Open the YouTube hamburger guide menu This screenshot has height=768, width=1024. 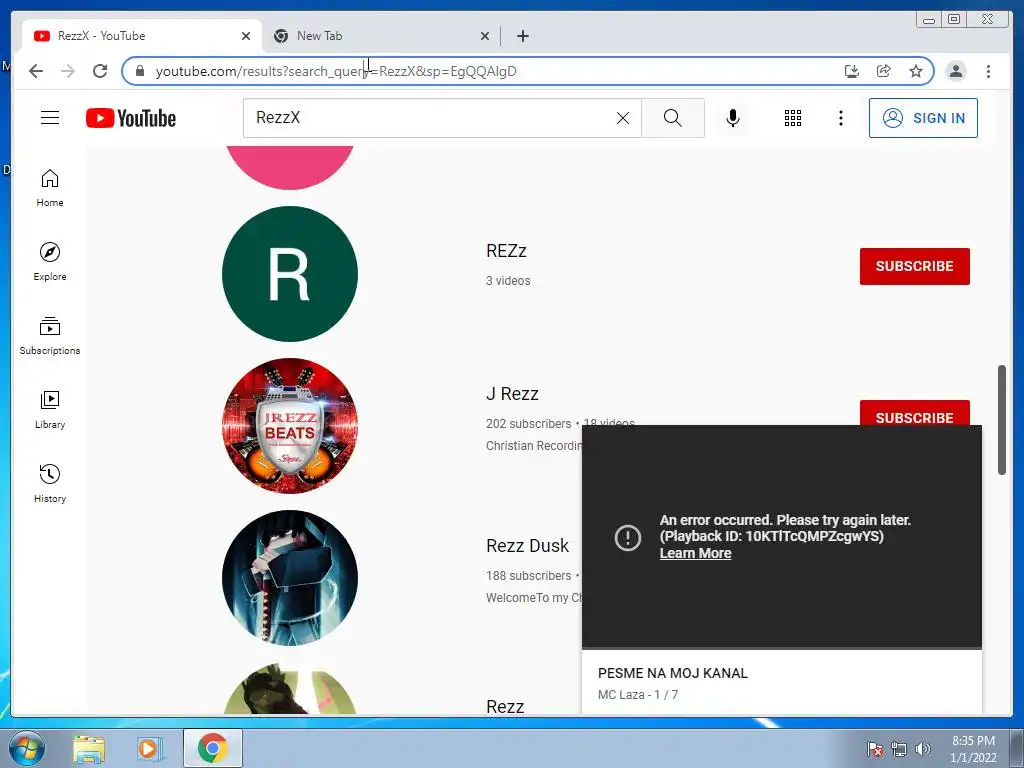(50, 118)
